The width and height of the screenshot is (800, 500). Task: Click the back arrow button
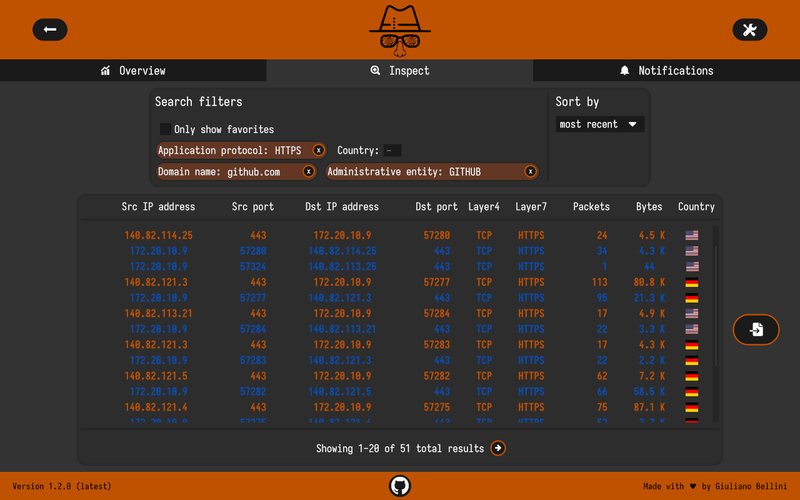[49, 29]
